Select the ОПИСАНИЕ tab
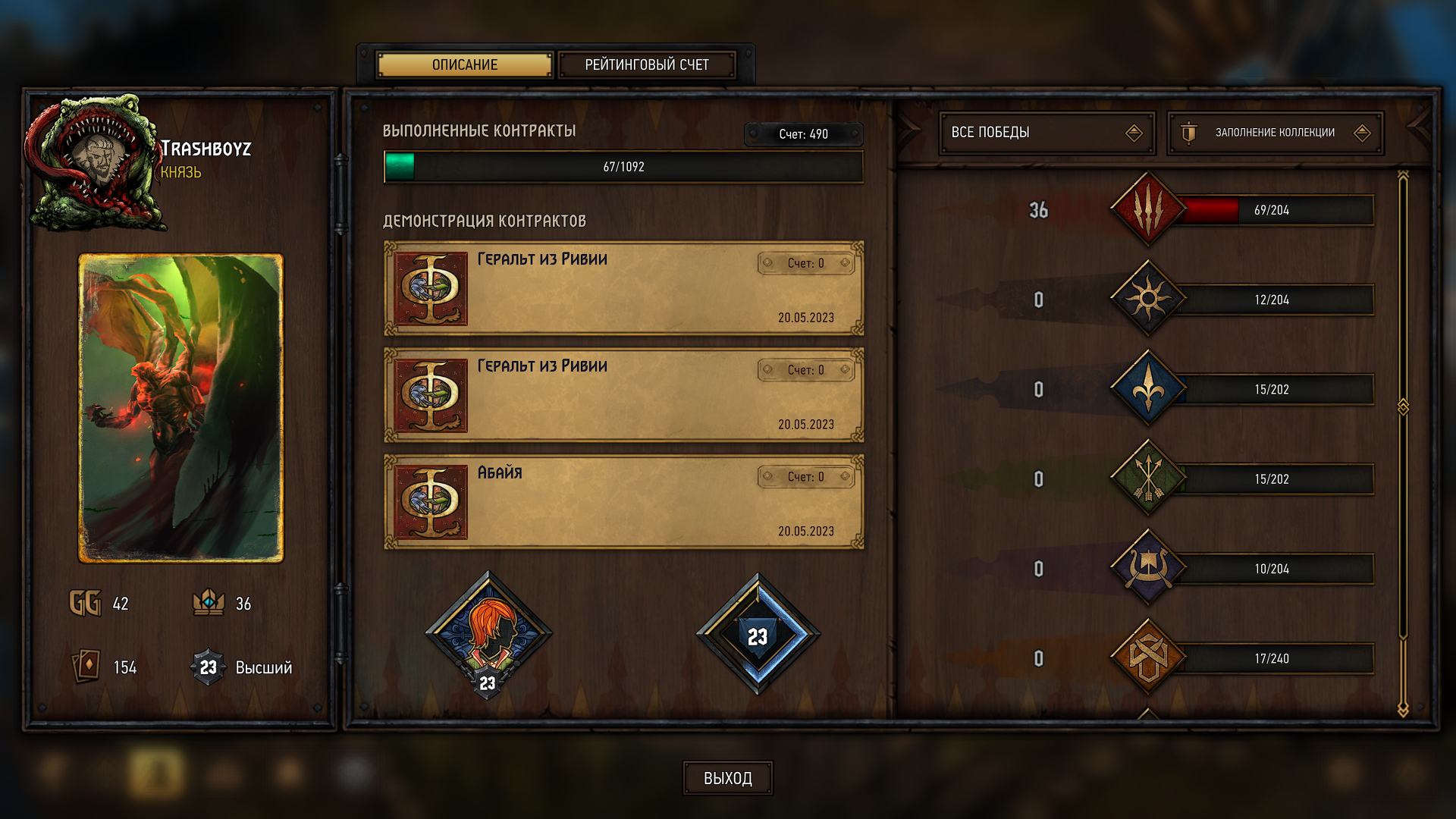1456x819 pixels. pyautogui.click(x=465, y=65)
